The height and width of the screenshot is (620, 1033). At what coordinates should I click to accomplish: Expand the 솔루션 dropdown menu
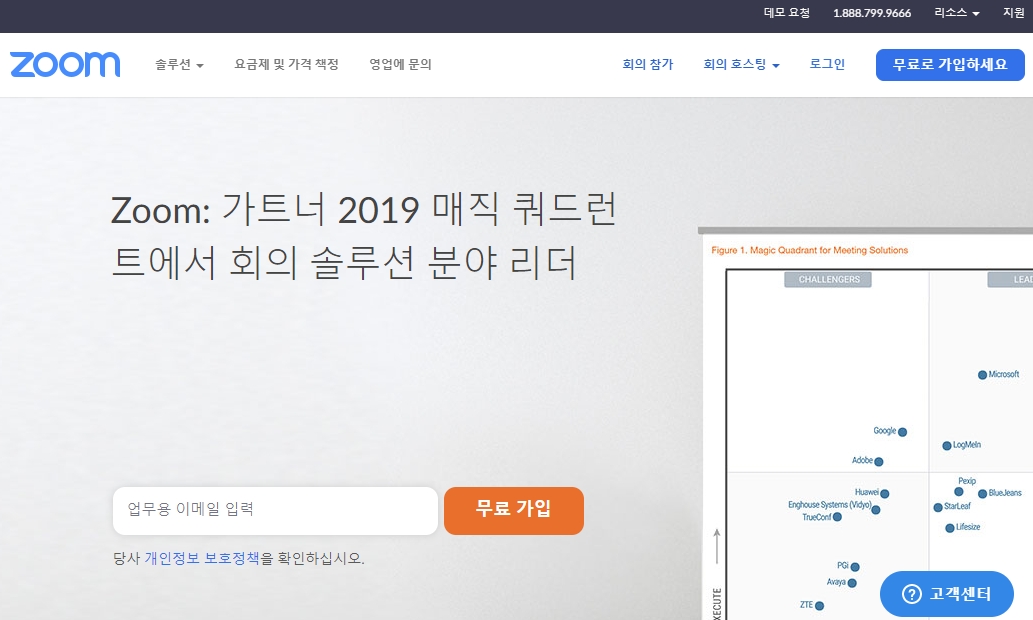(x=179, y=65)
